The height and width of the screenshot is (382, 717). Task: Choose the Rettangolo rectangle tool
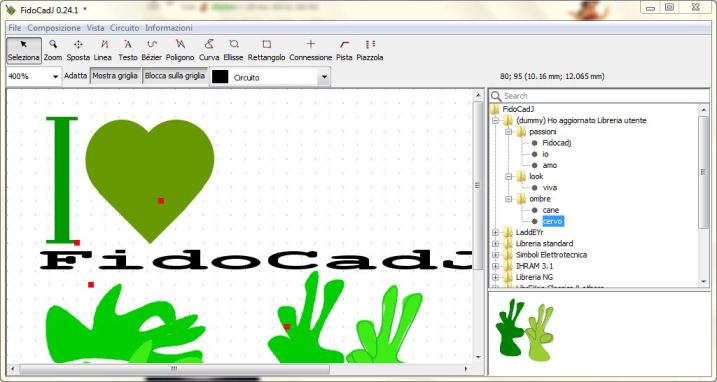pos(267,50)
